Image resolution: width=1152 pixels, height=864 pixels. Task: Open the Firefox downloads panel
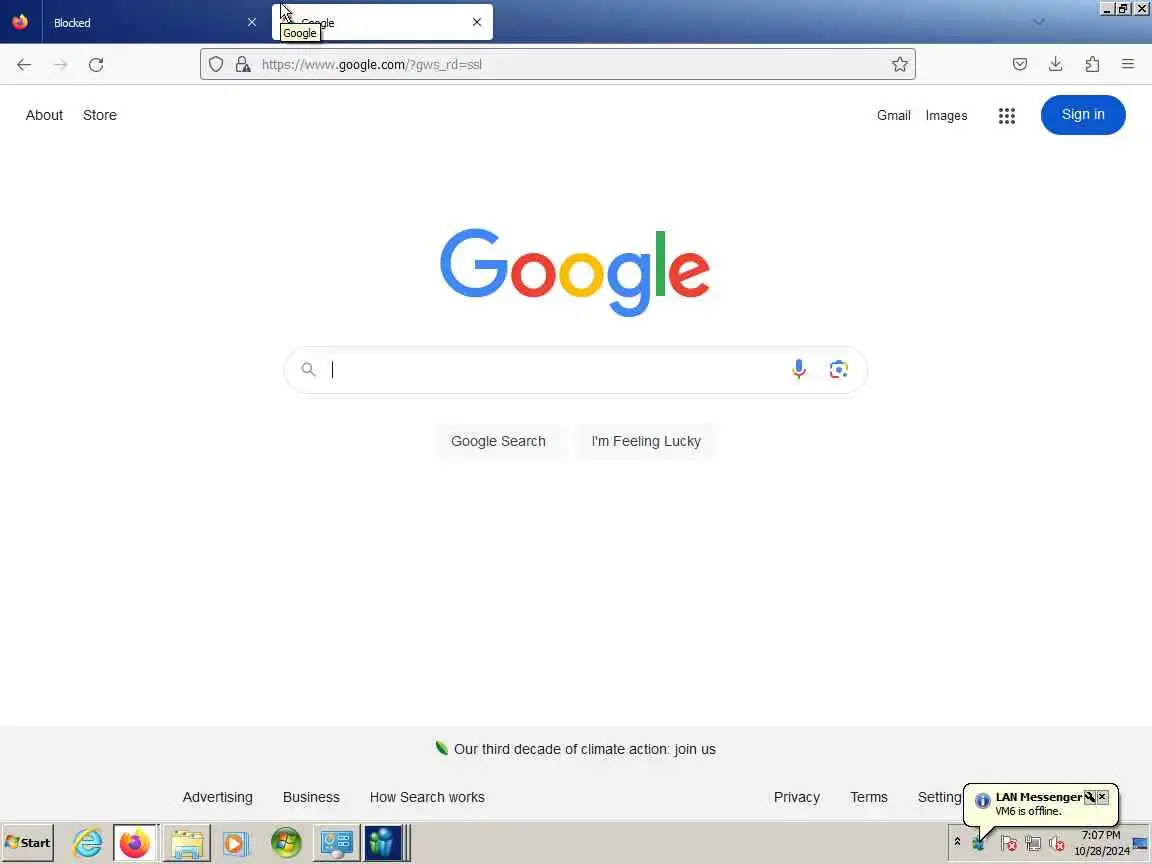pos(1056,65)
